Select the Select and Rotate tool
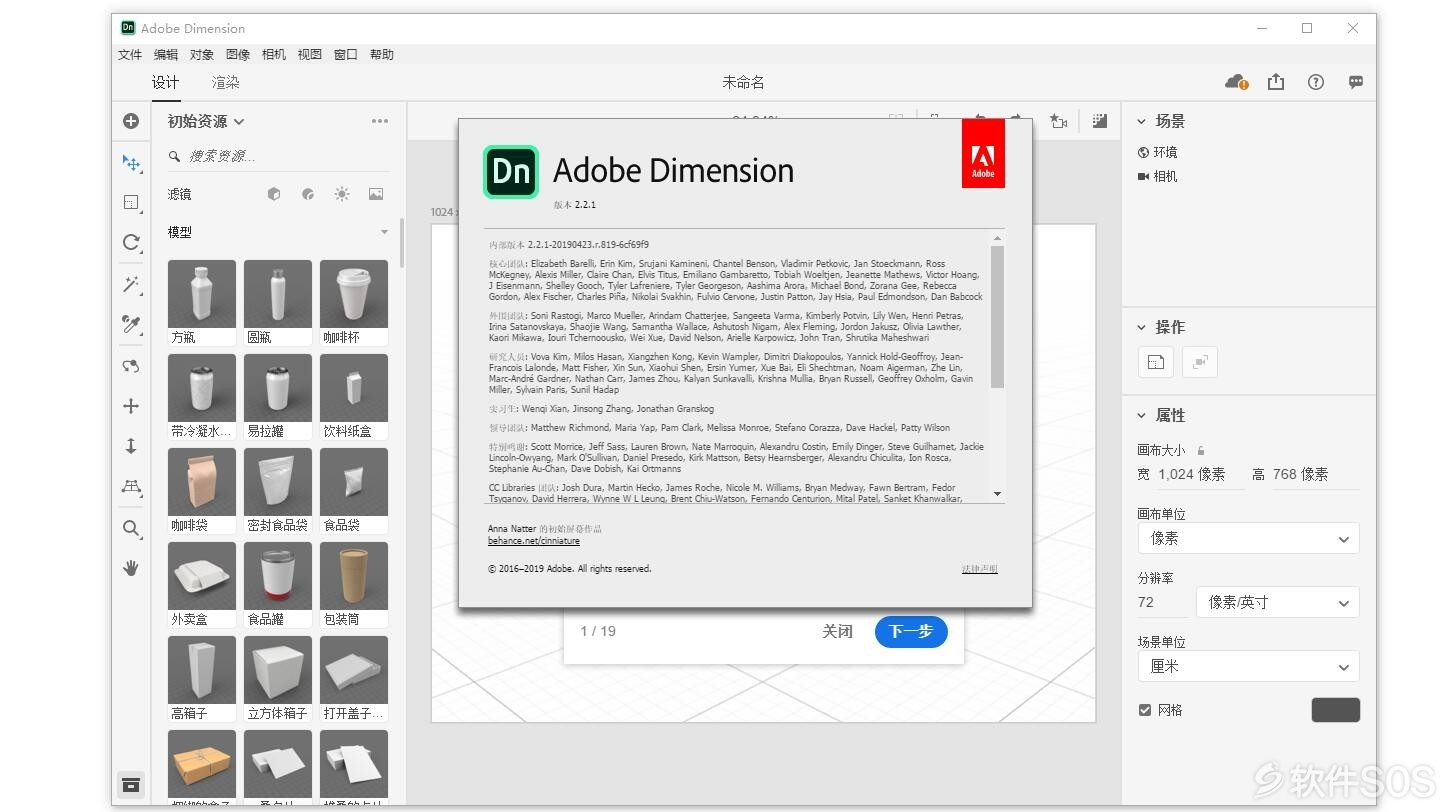Image resolution: width=1455 pixels, height=812 pixels. 131,242
